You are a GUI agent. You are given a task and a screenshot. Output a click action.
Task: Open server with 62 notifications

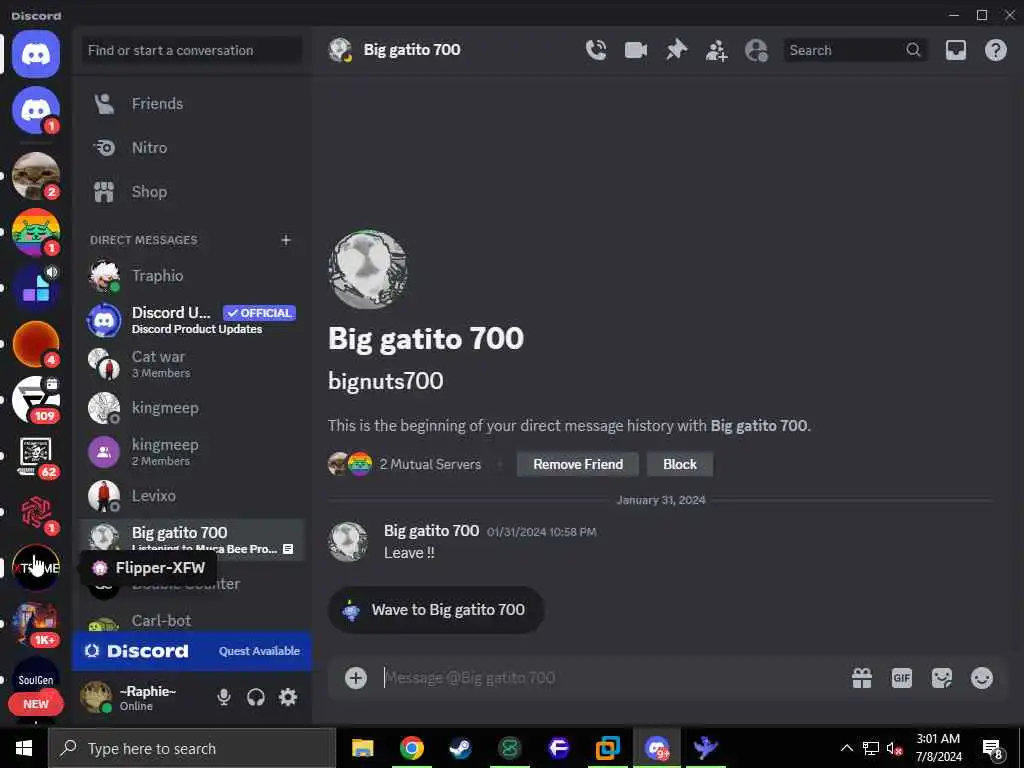coord(36,456)
